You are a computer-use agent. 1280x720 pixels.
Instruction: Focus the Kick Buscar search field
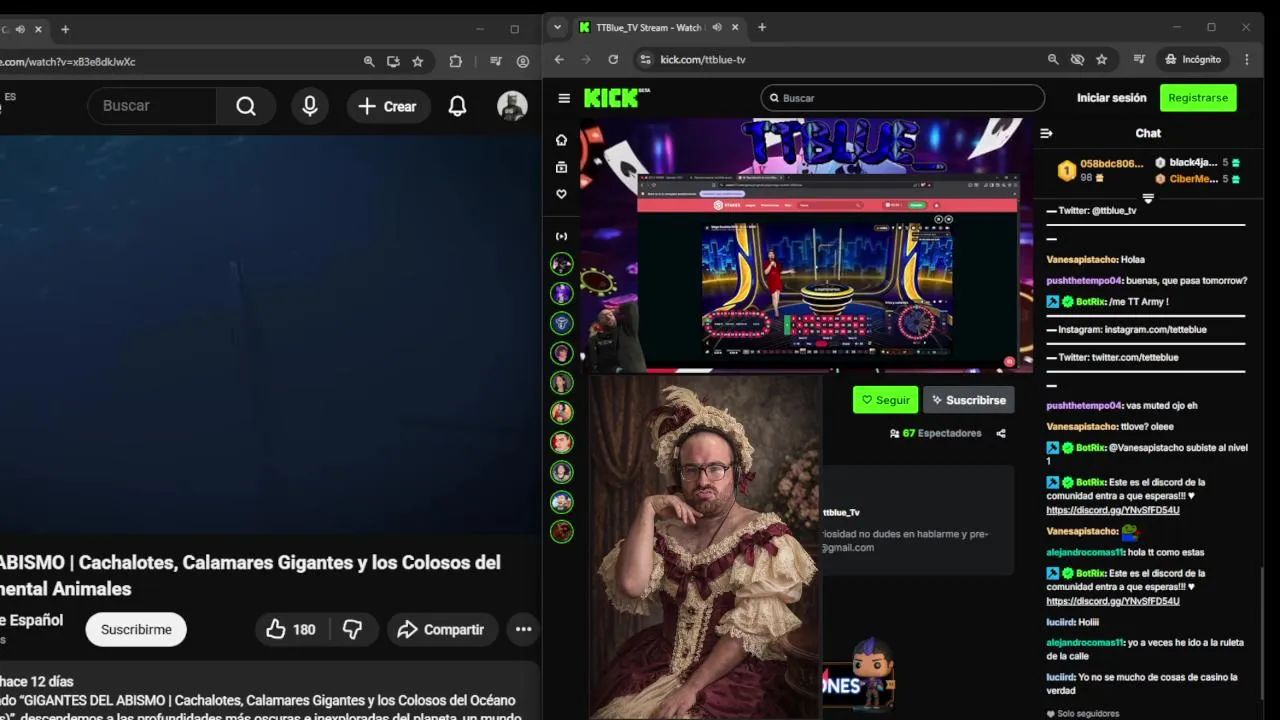coord(902,98)
